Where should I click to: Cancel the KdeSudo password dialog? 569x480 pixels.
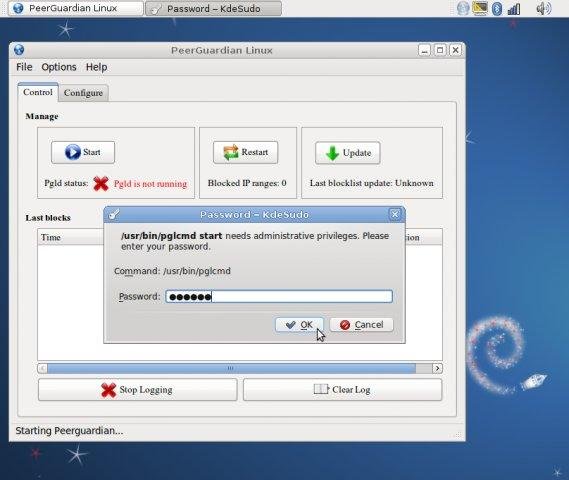[361, 325]
